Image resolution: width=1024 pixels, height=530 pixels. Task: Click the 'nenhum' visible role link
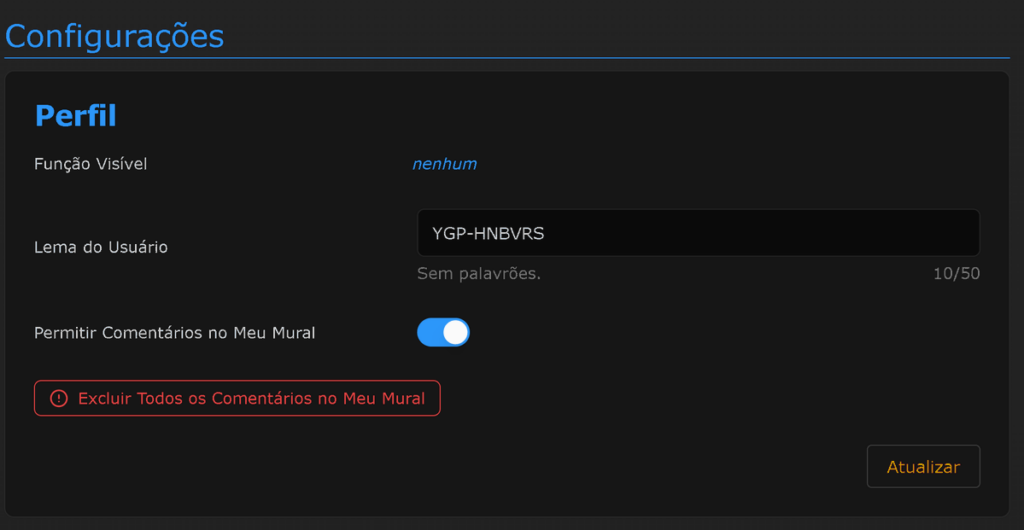click(444, 164)
